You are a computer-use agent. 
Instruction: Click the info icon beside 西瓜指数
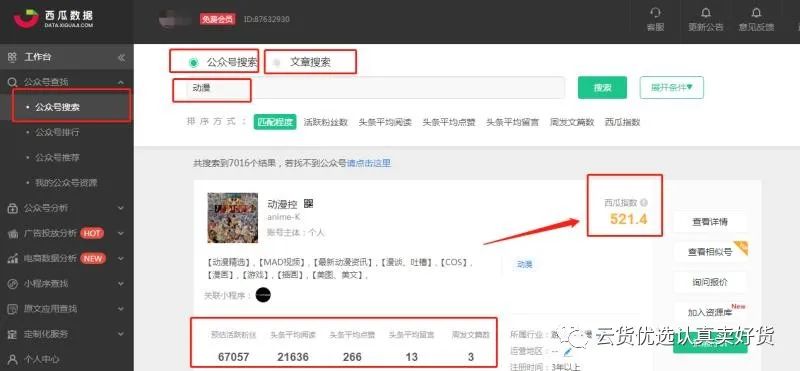(644, 203)
